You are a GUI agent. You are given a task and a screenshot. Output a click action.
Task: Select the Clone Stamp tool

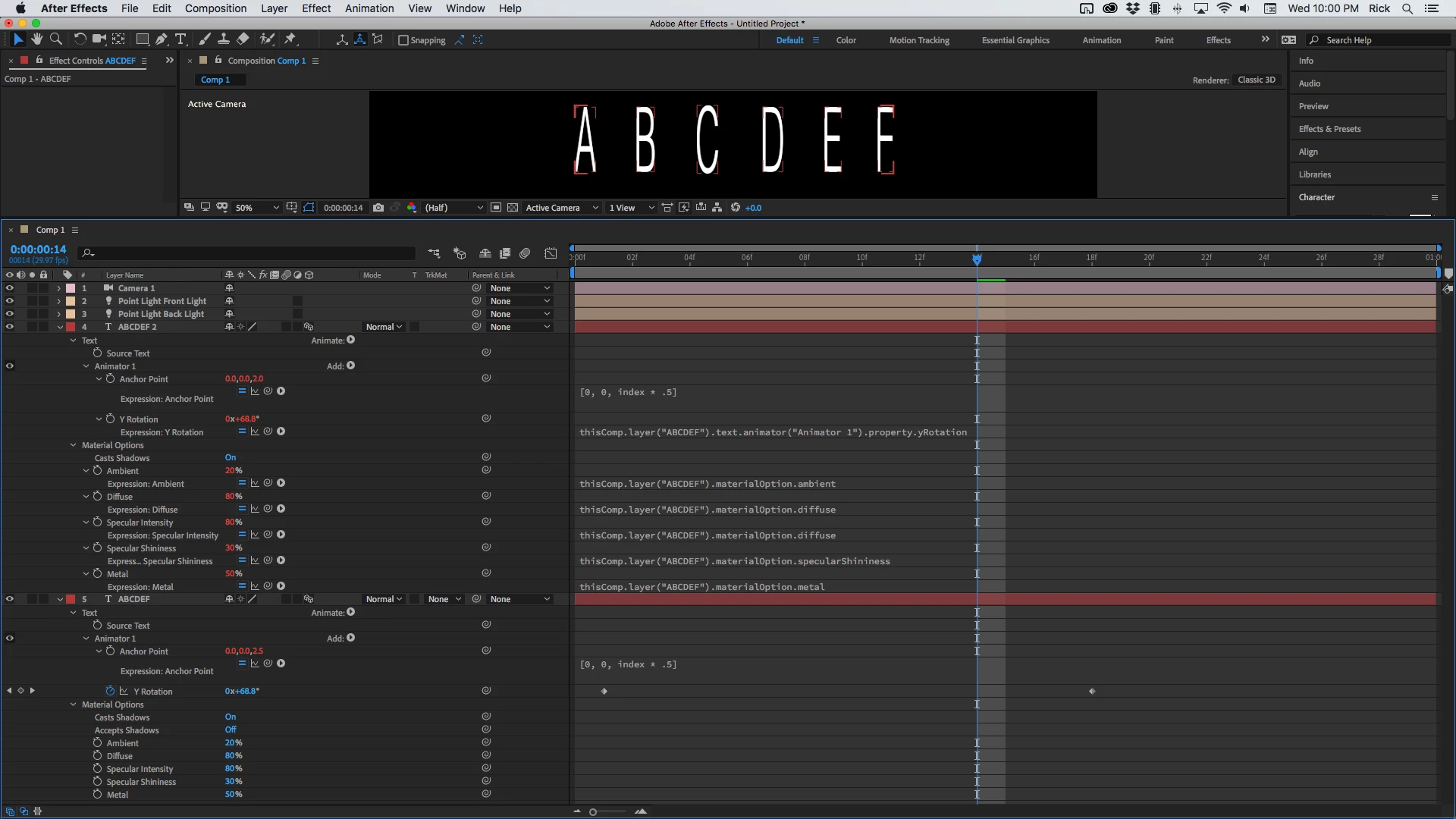click(x=224, y=39)
